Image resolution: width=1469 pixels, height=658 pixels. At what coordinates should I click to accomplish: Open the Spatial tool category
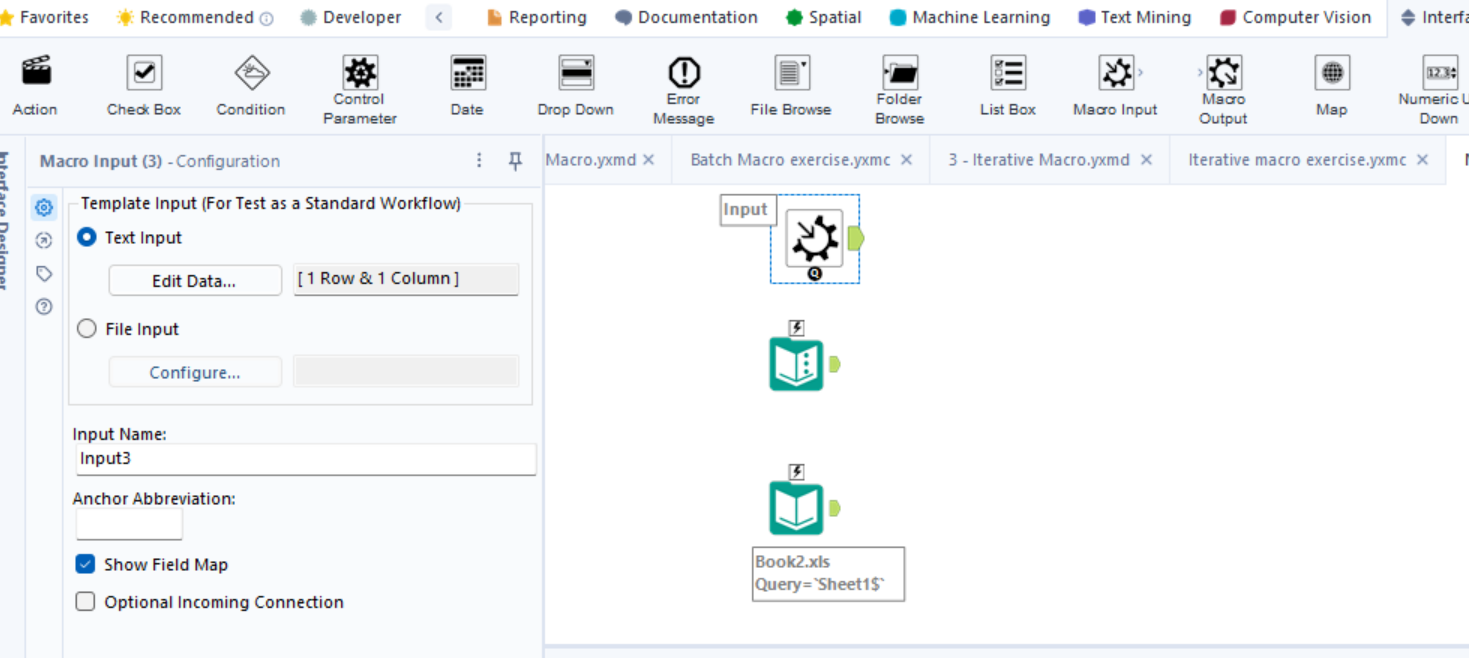[x=824, y=17]
